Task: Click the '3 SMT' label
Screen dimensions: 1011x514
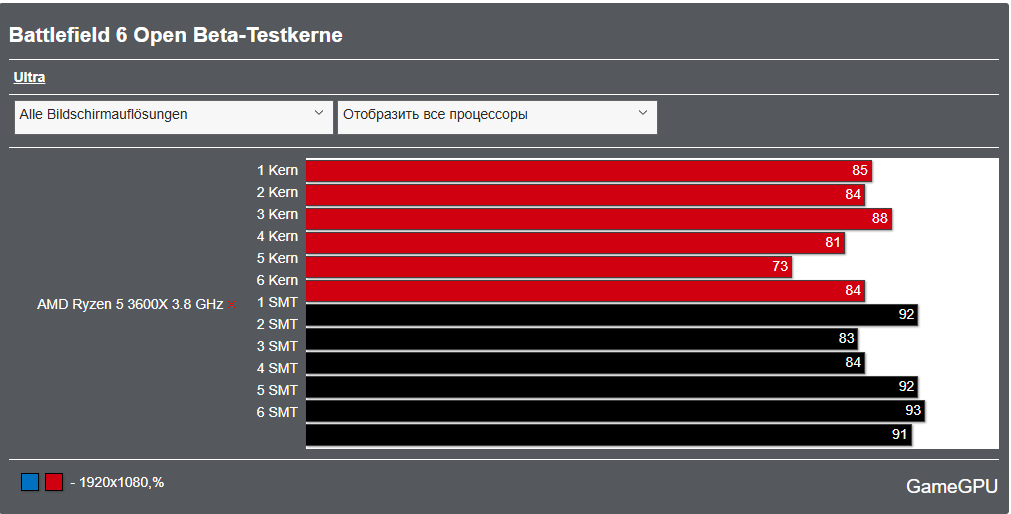Action: [277, 346]
